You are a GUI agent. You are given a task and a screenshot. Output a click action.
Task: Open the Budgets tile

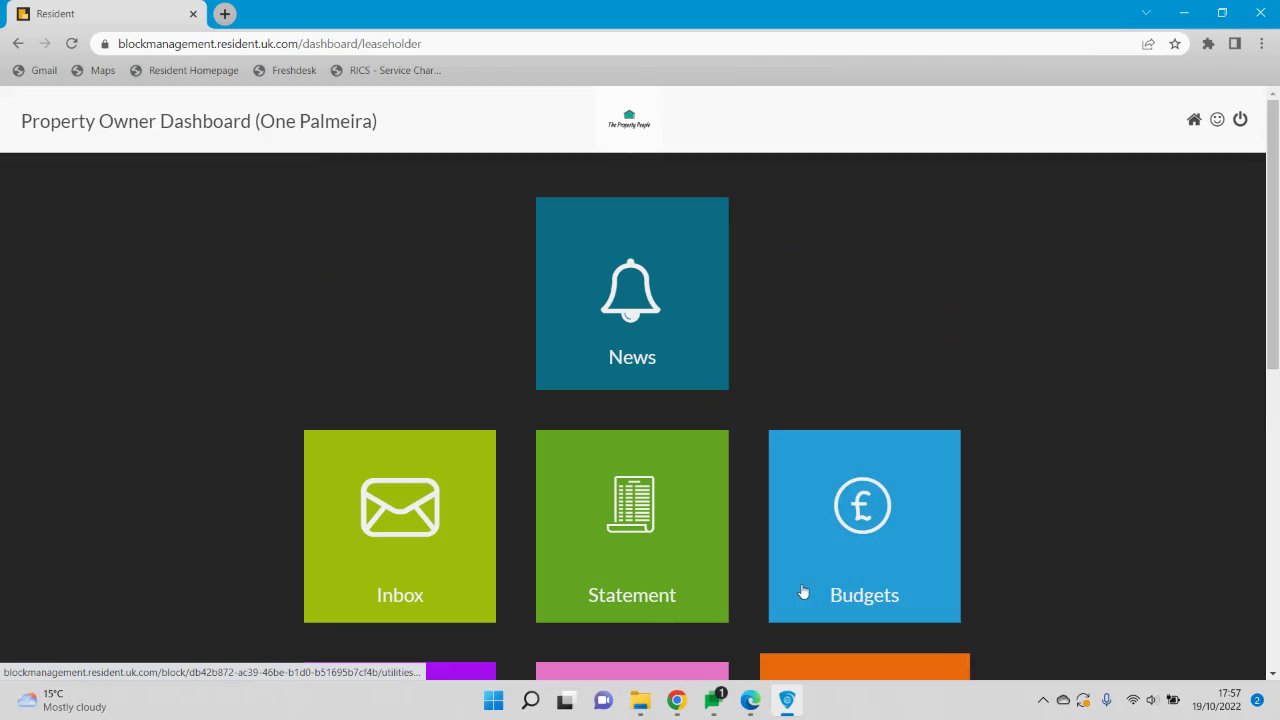864,526
